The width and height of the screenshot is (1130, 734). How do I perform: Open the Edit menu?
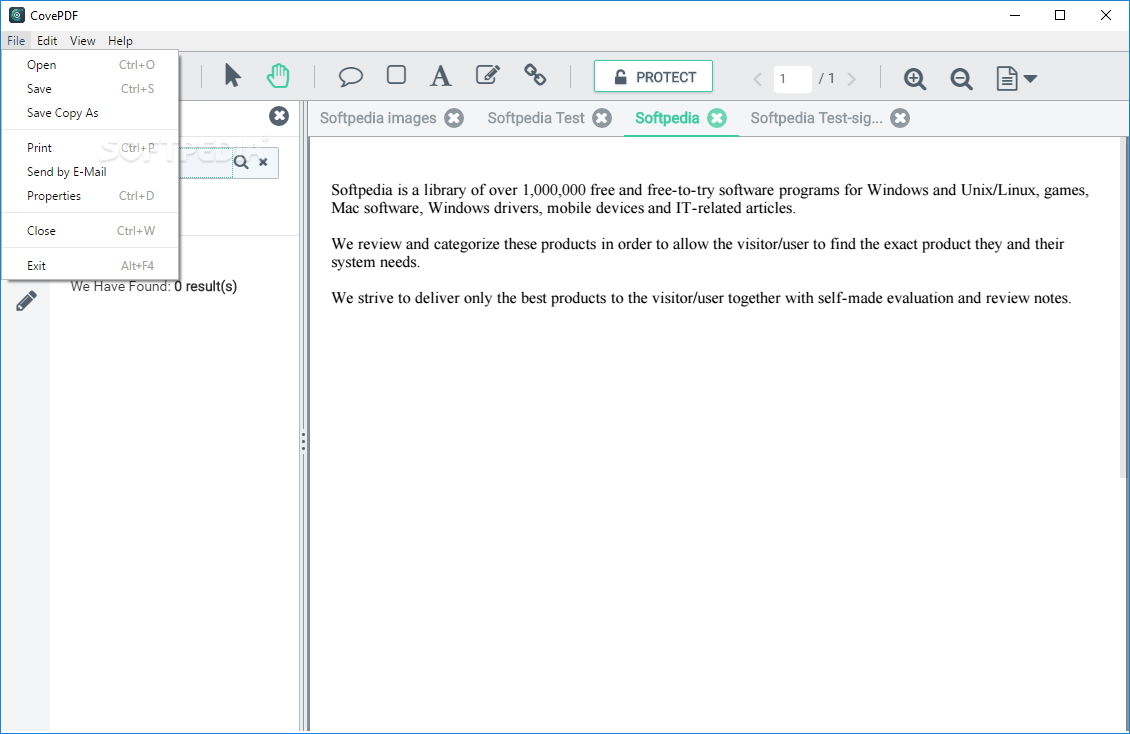tap(48, 41)
